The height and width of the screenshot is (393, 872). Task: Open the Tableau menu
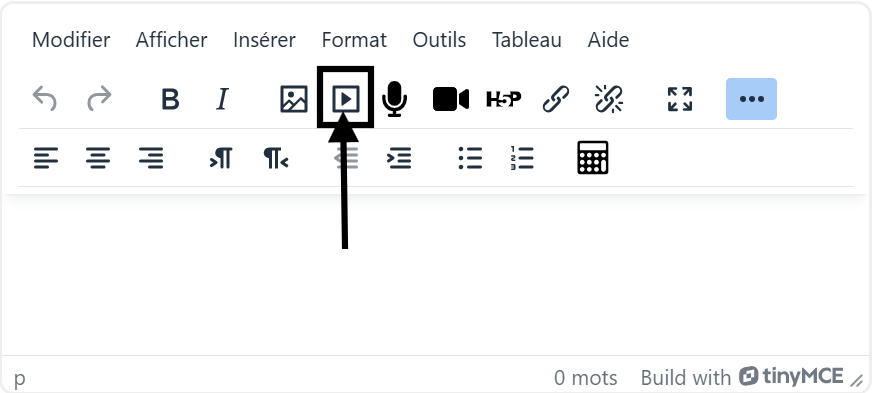coord(527,40)
